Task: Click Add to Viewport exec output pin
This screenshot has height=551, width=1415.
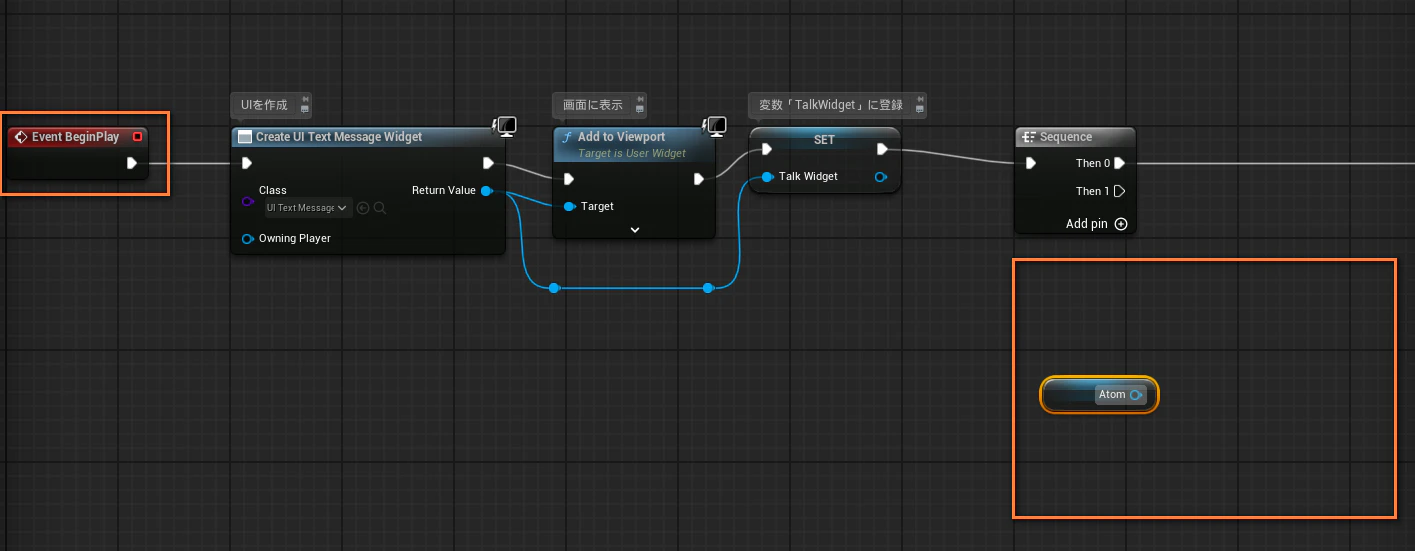Action: [700, 179]
